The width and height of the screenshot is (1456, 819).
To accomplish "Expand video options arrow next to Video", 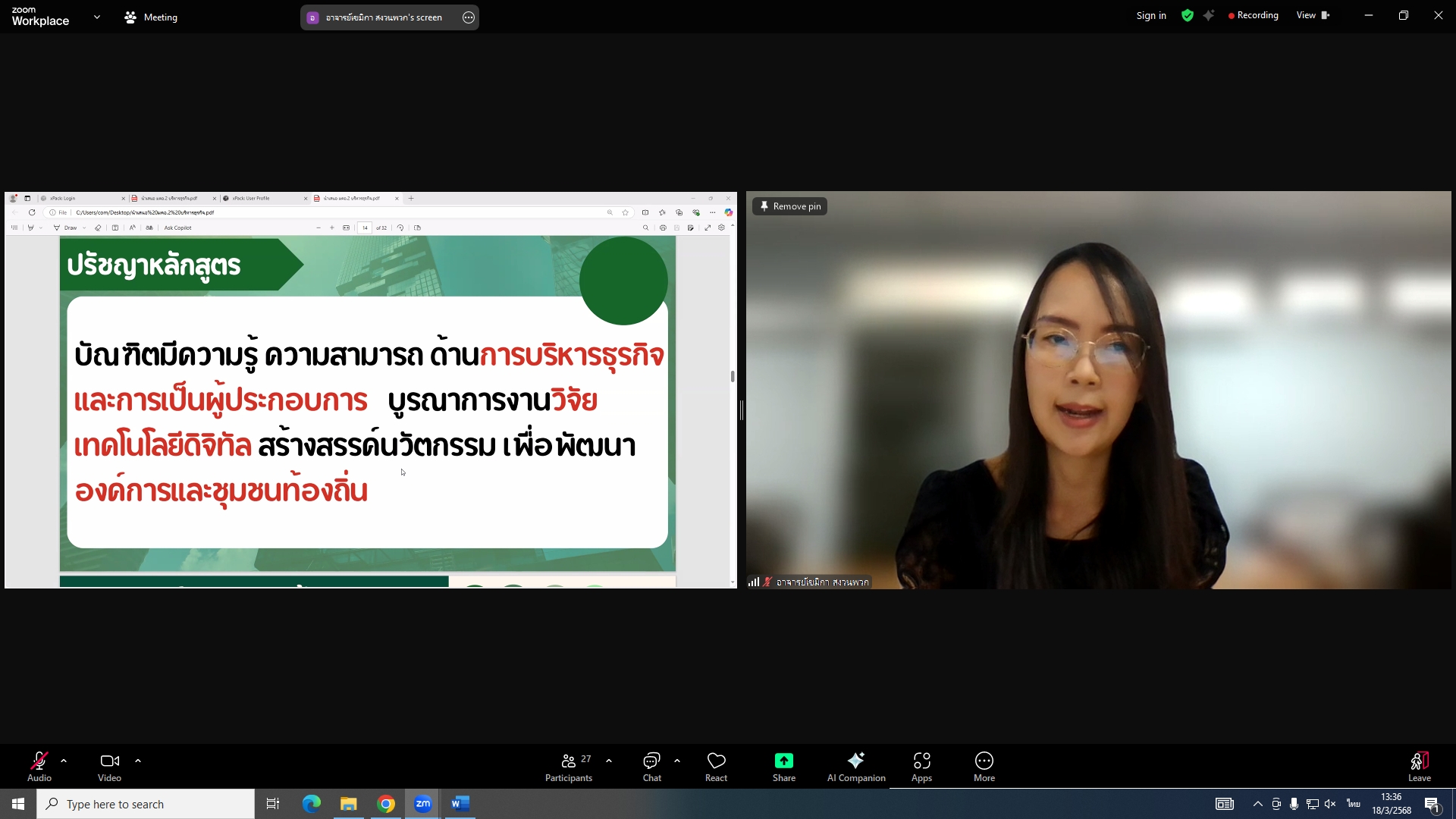I will click(138, 760).
